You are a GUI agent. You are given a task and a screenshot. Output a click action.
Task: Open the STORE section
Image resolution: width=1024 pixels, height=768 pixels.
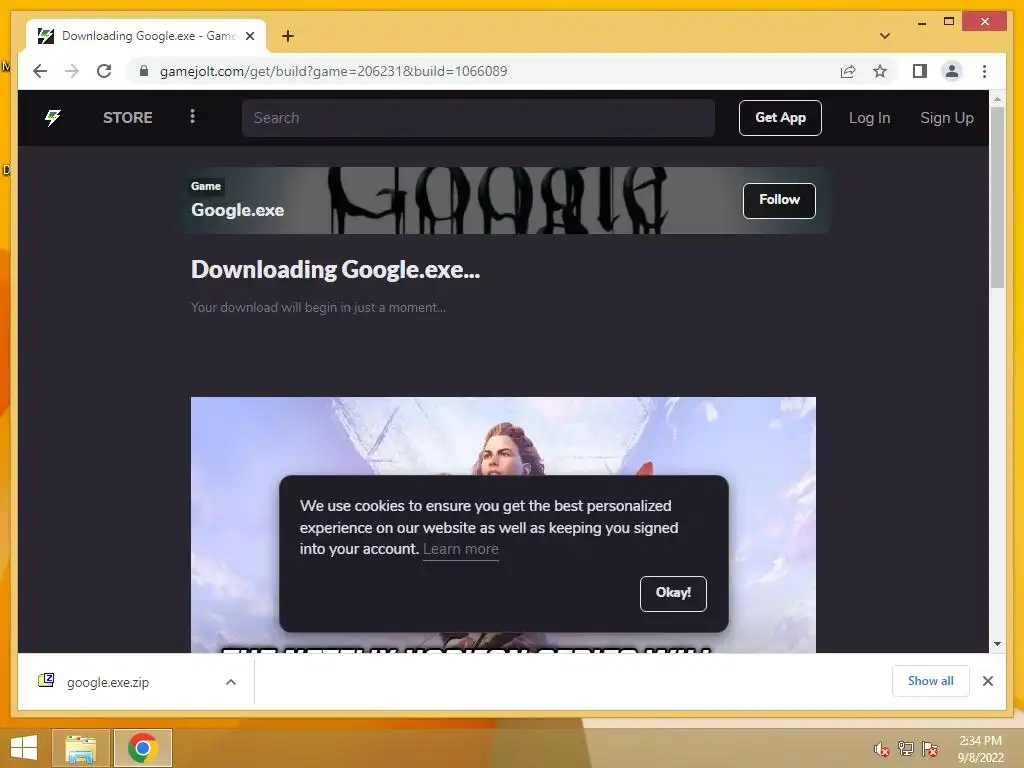tap(127, 118)
